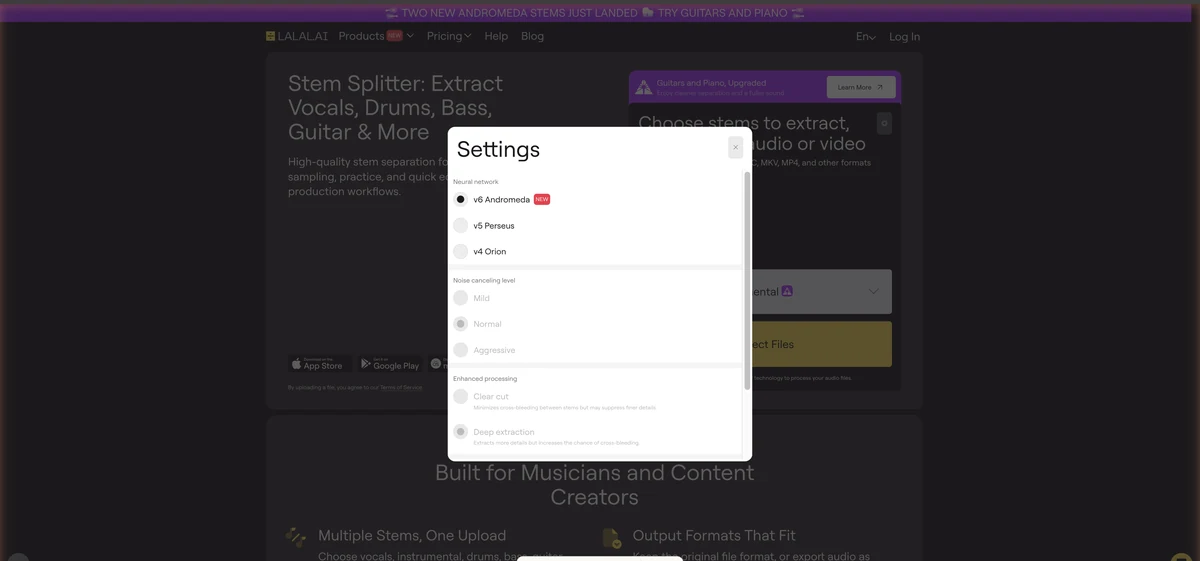Click the Guitars and Piano, Upgraded text
Image resolution: width=1200 pixels, height=561 pixels.
tap(712, 83)
